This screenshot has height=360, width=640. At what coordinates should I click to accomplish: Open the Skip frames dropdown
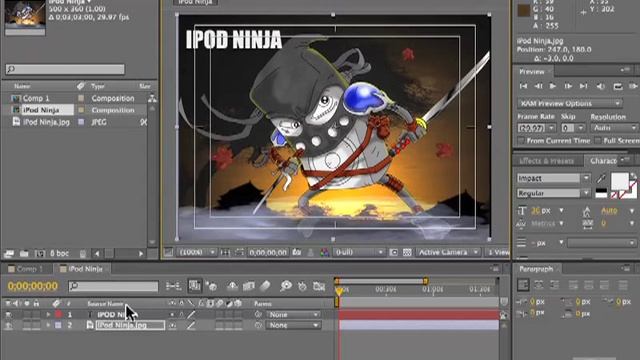tap(581, 128)
